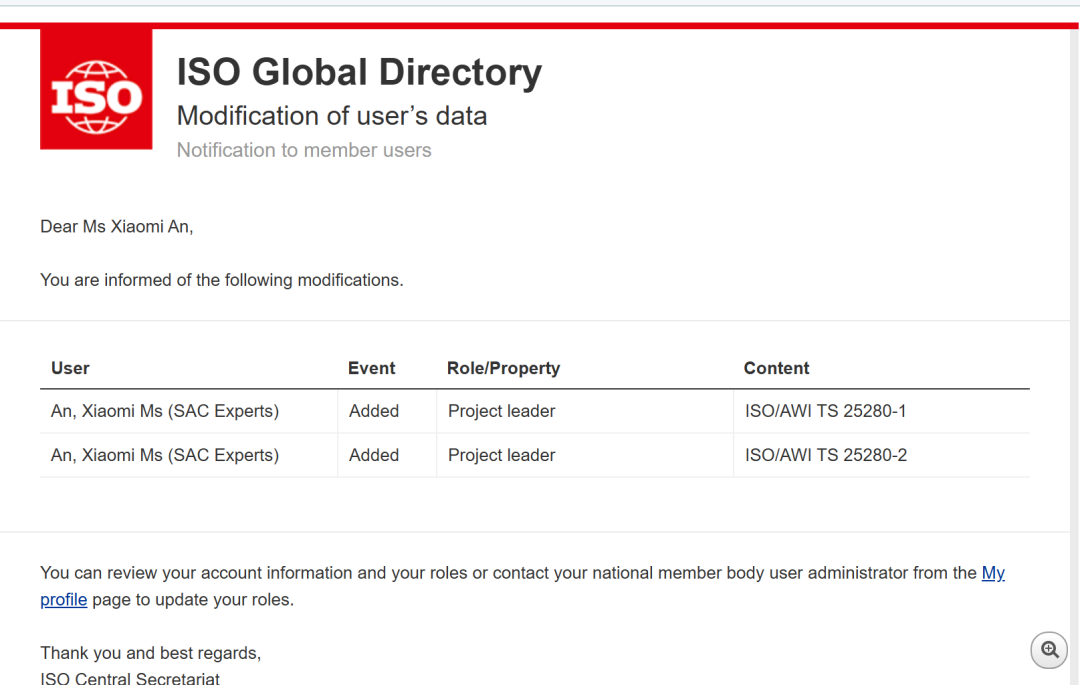The height and width of the screenshot is (685, 1080).
Task: Select the ISO/AWI TS 25280-1 cell
Action: [826, 411]
